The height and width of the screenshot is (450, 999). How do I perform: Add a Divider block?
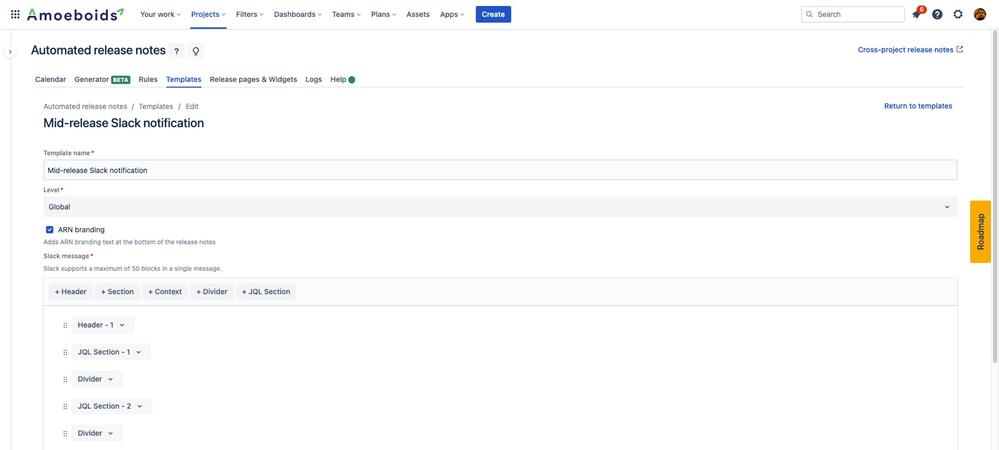[212, 292]
